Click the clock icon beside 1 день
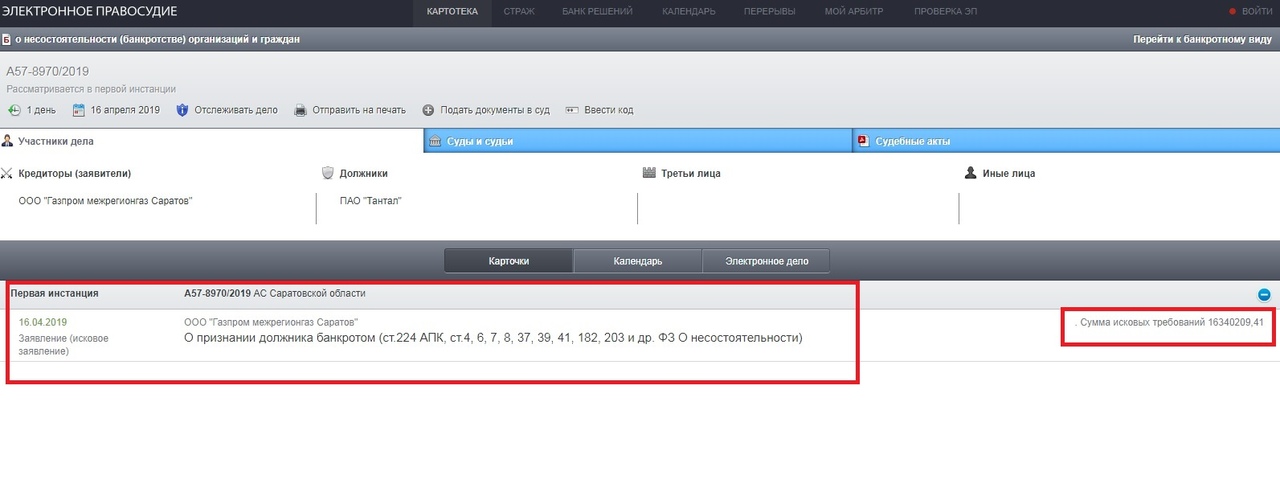This screenshot has height=488, width=1280. tap(14, 110)
